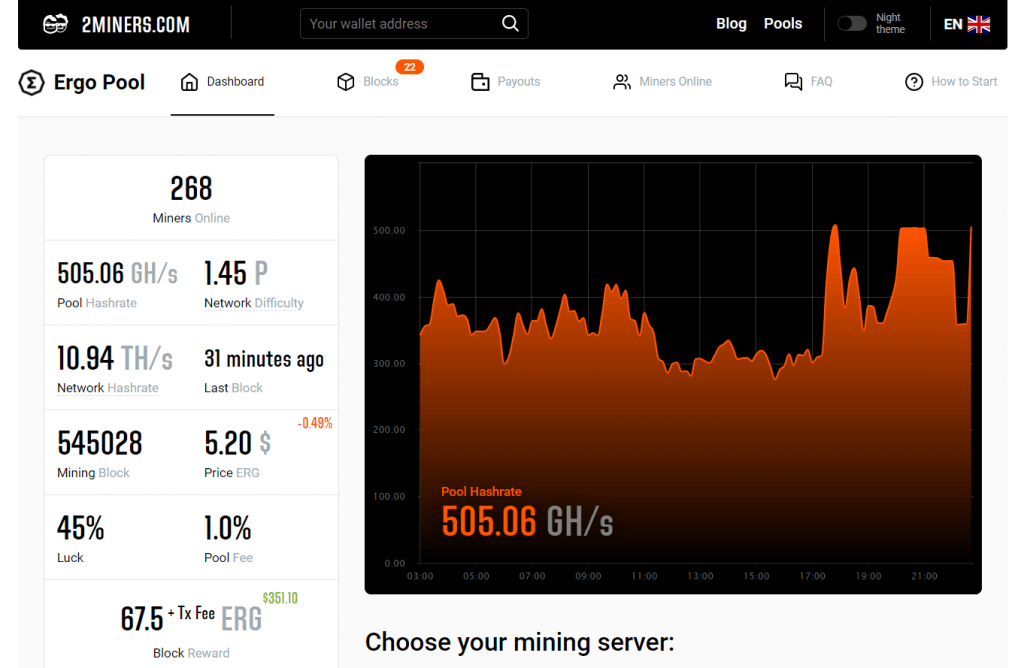Select the Blocks cube icon
The width and height of the screenshot is (1024, 668).
coord(345,83)
